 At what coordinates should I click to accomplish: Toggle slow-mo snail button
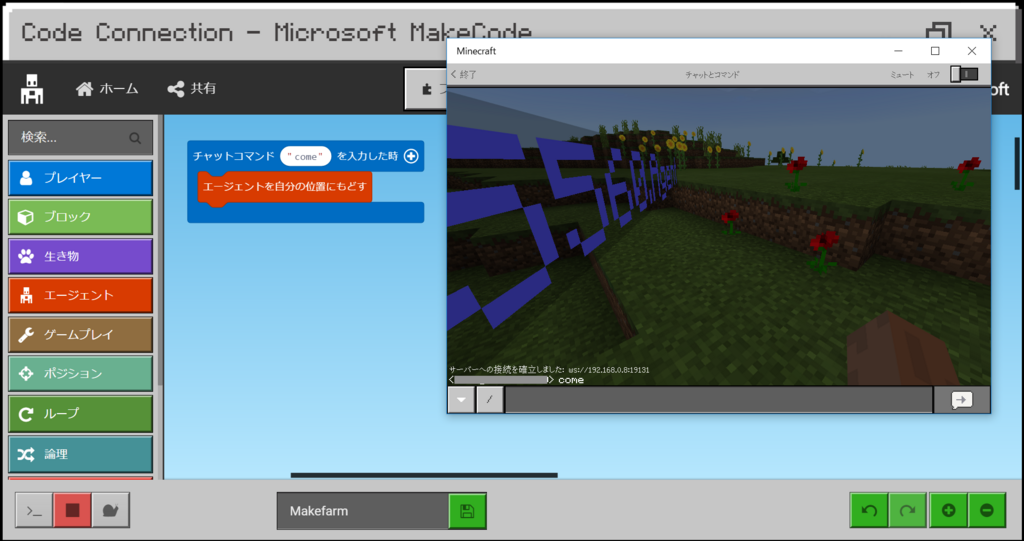click(x=110, y=510)
